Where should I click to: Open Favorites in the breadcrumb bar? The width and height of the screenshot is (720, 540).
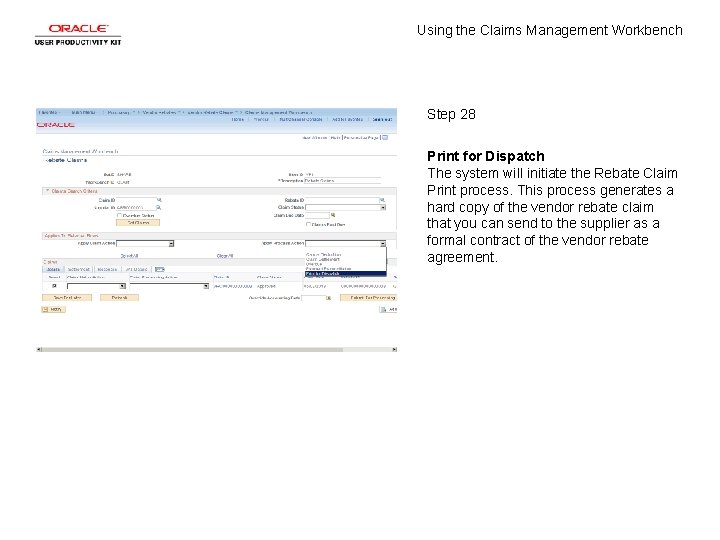point(49,112)
